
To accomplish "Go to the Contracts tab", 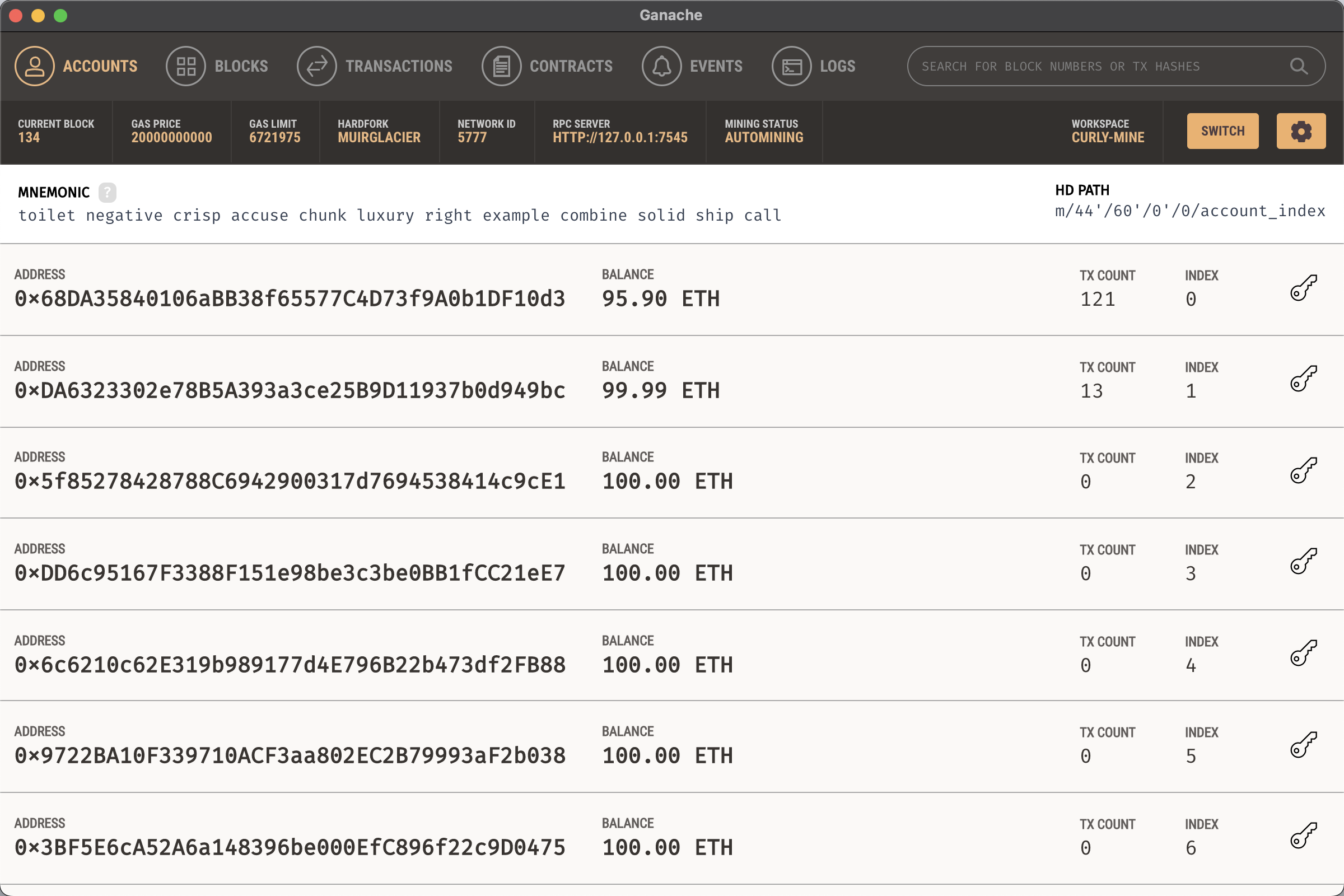I will 547,66.
